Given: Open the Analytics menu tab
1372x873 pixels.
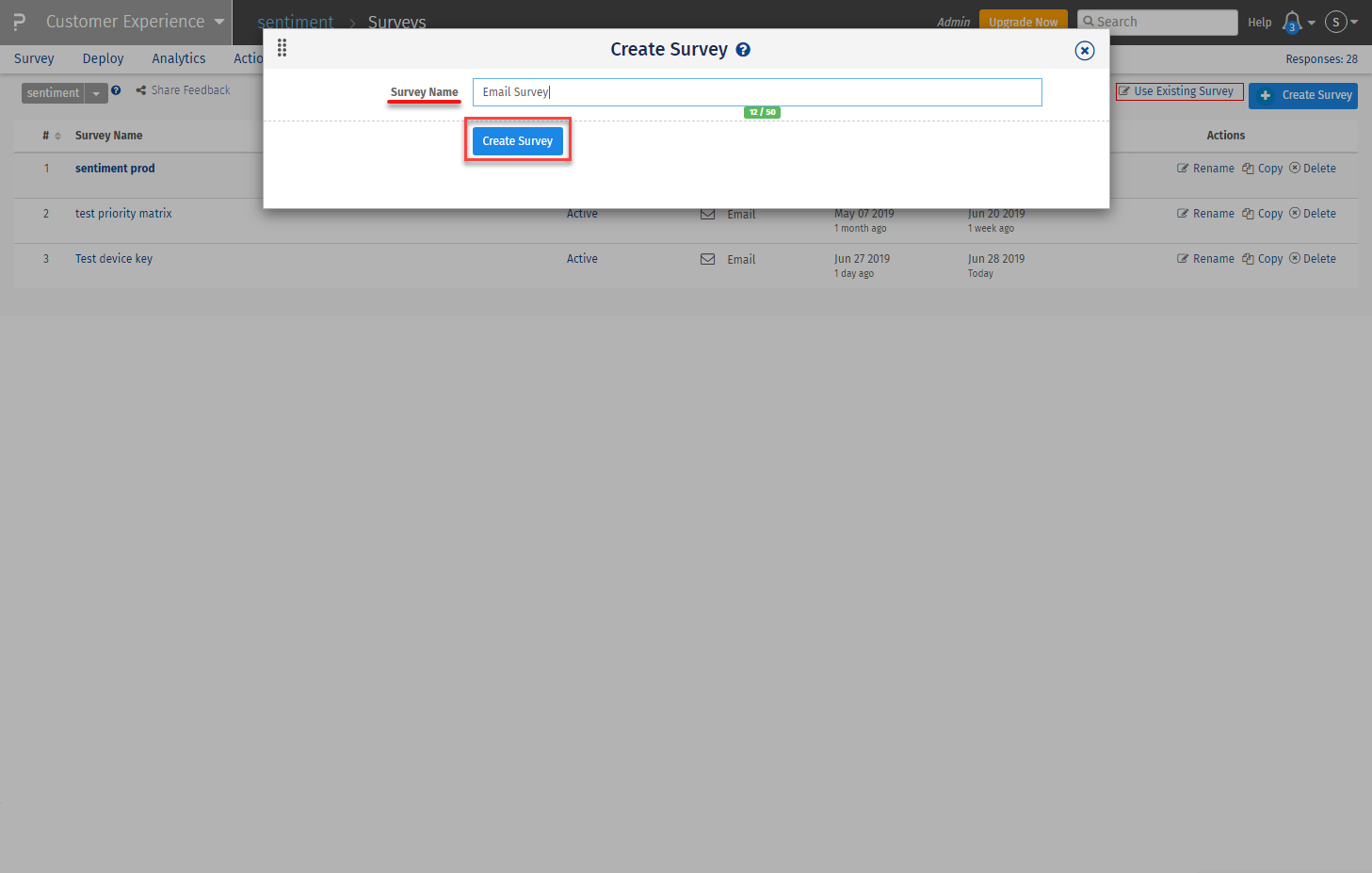Looking at the screenshot, I should coord(179,58).
